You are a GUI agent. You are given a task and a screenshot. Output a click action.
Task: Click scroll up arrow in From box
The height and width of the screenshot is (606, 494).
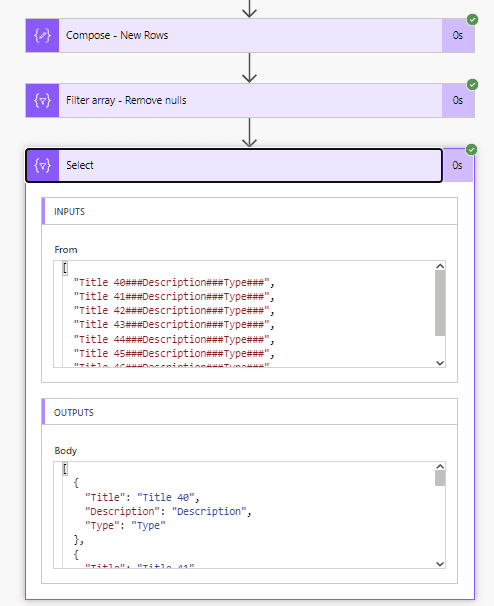[440, 266]
